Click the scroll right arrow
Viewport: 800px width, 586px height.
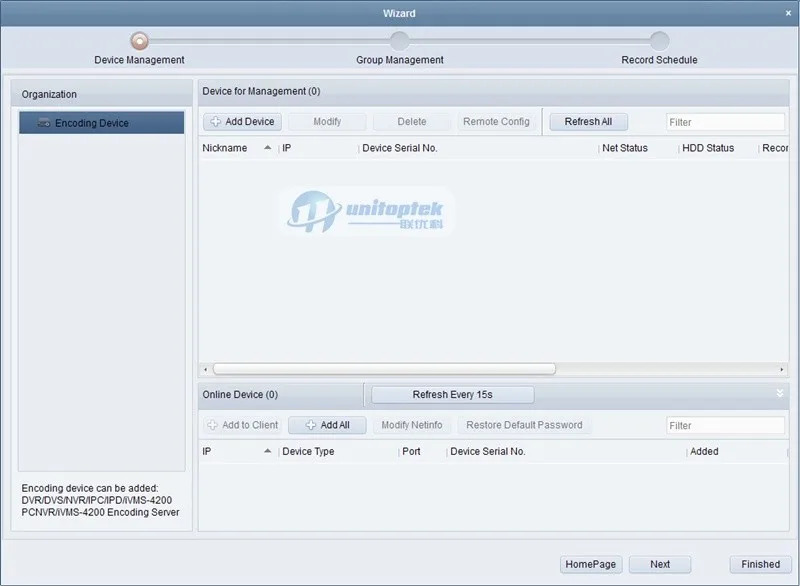click(782, 369)
